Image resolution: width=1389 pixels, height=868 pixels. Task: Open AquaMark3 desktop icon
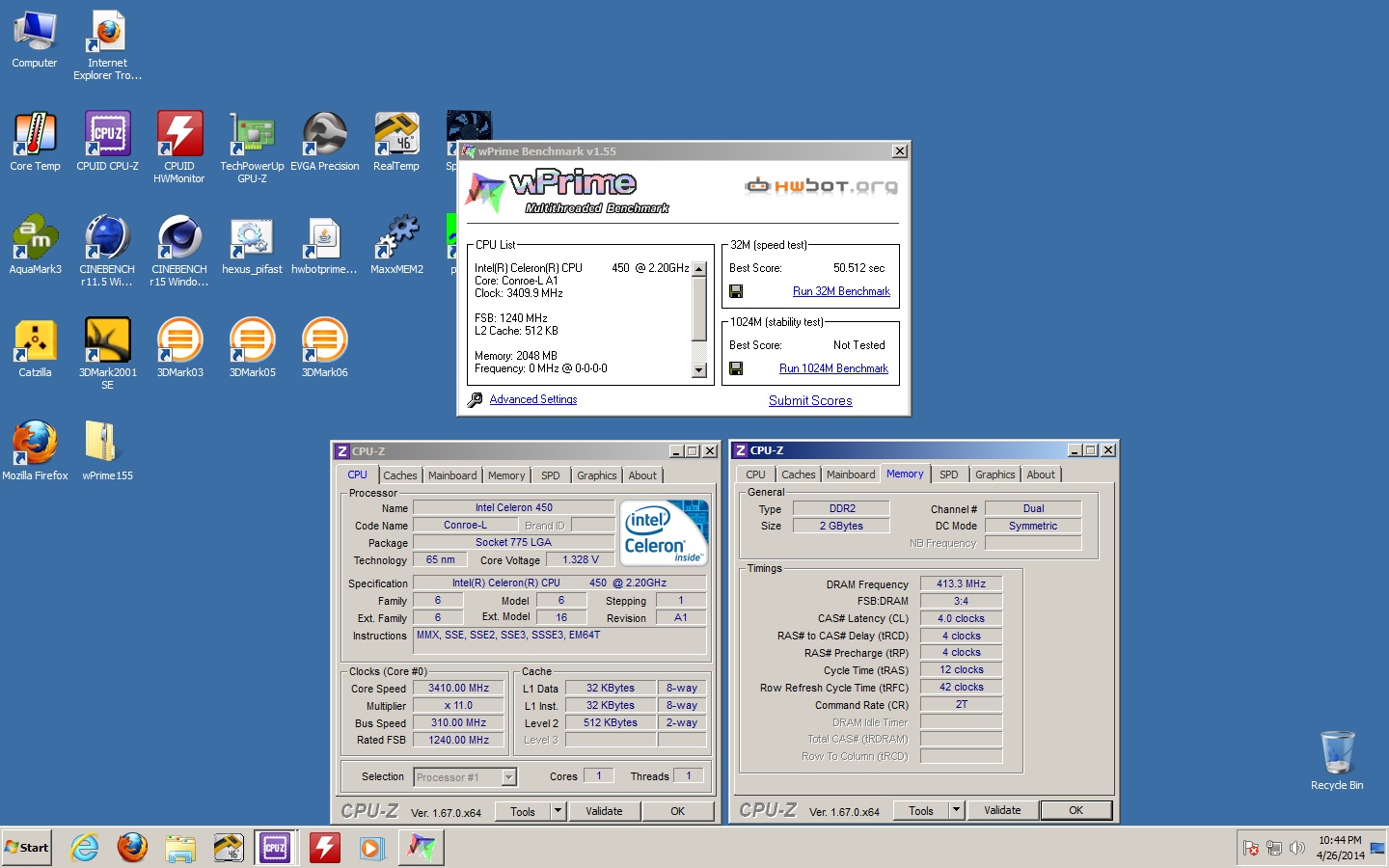tap(35, 245)
